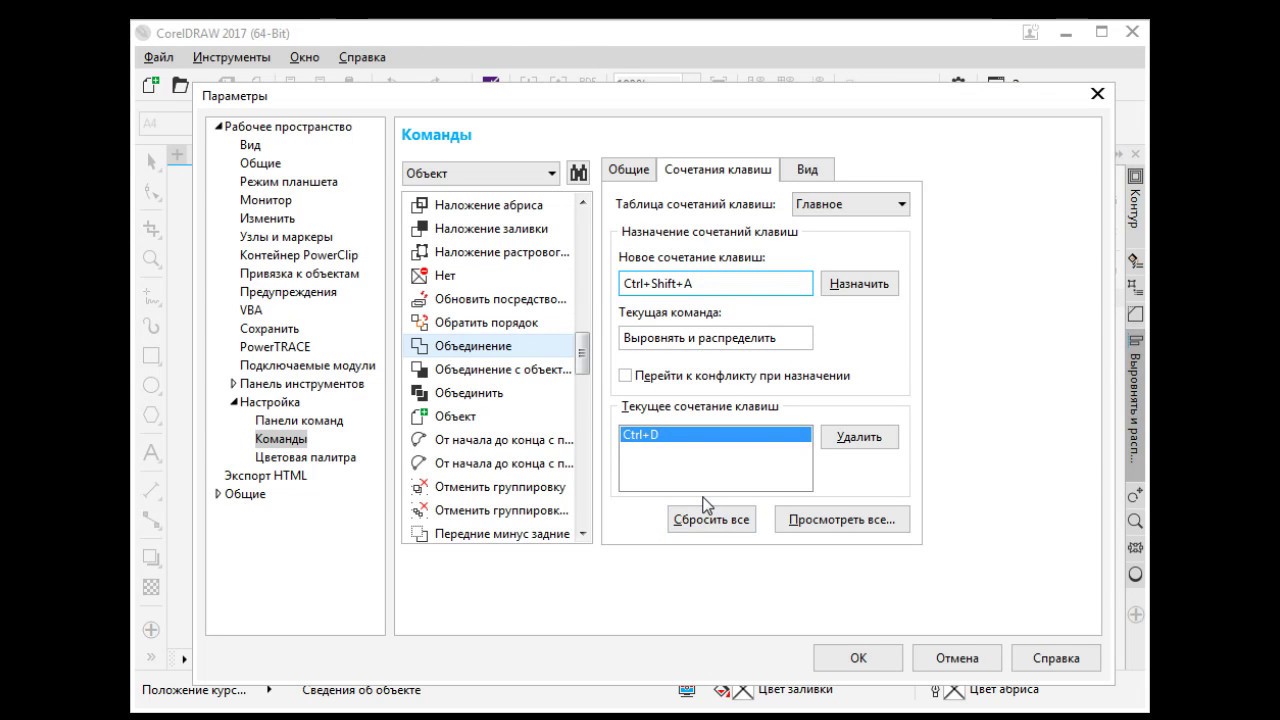Expand the Панель инструментов tree node

pyautogui.click(x=233, y=384)
